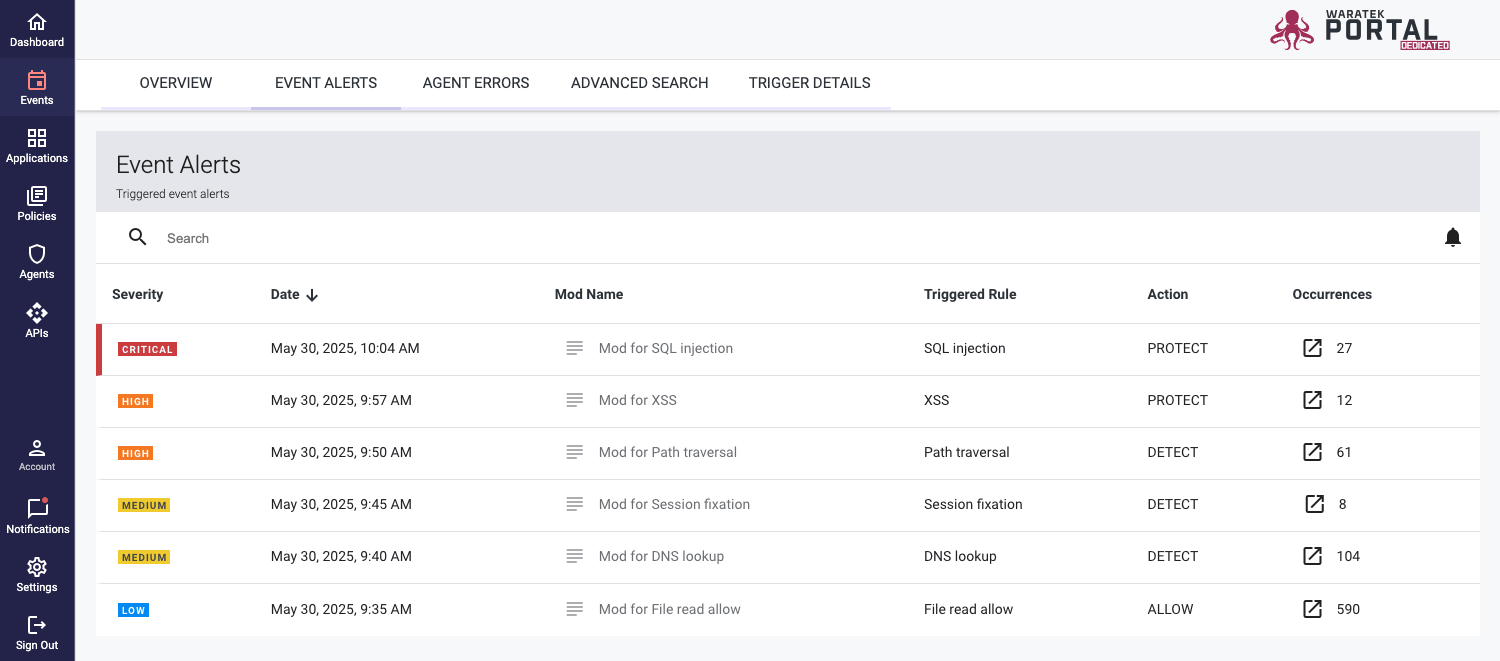Sort by the Occurrences column header

click(1332, 294)
